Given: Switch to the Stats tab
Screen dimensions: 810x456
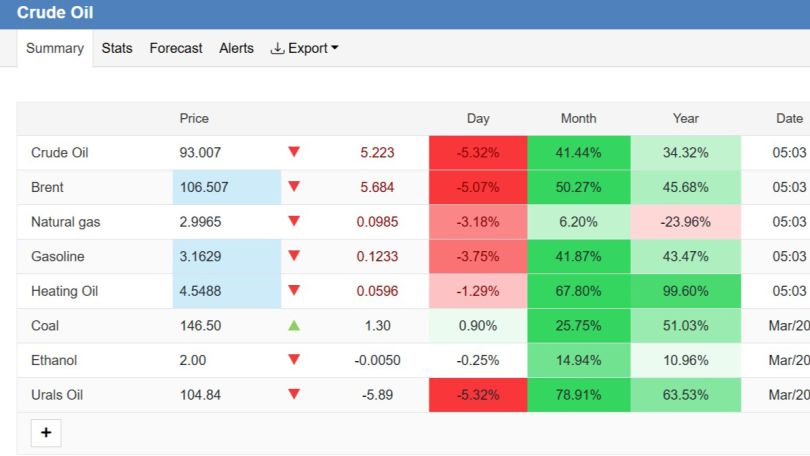Looking at the screenshot, I should coord(117,48).
